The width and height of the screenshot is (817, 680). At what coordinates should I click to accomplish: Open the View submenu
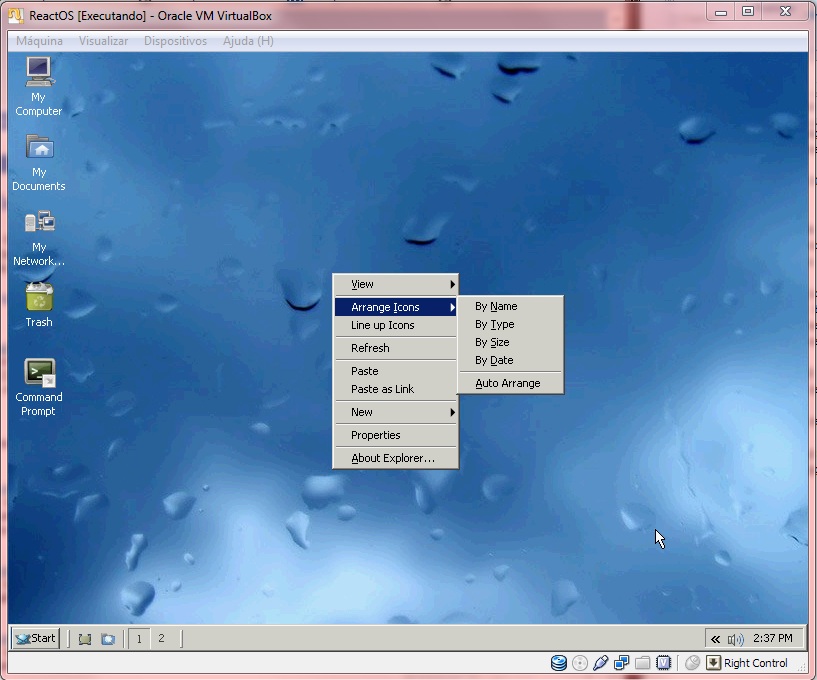tap(396, 285)
